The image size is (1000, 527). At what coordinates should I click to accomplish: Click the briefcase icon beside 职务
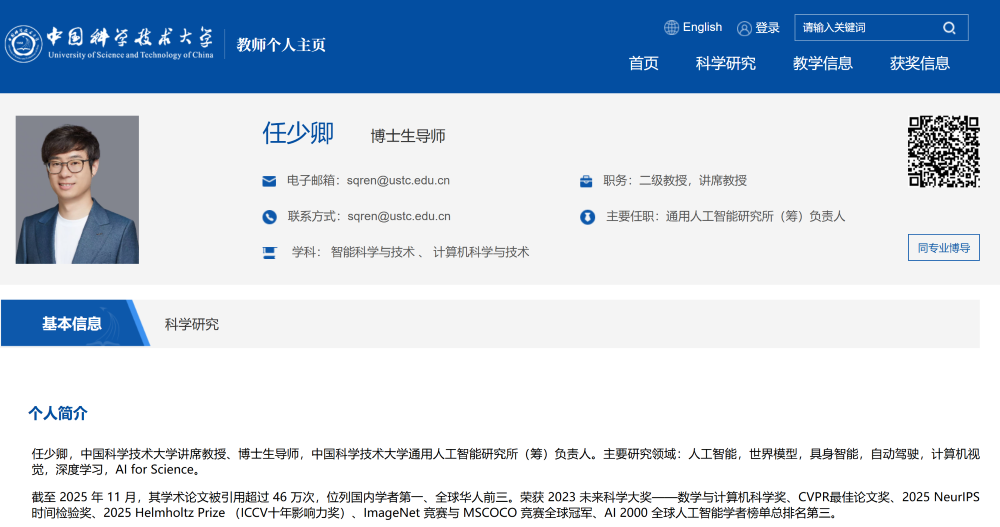586,181
